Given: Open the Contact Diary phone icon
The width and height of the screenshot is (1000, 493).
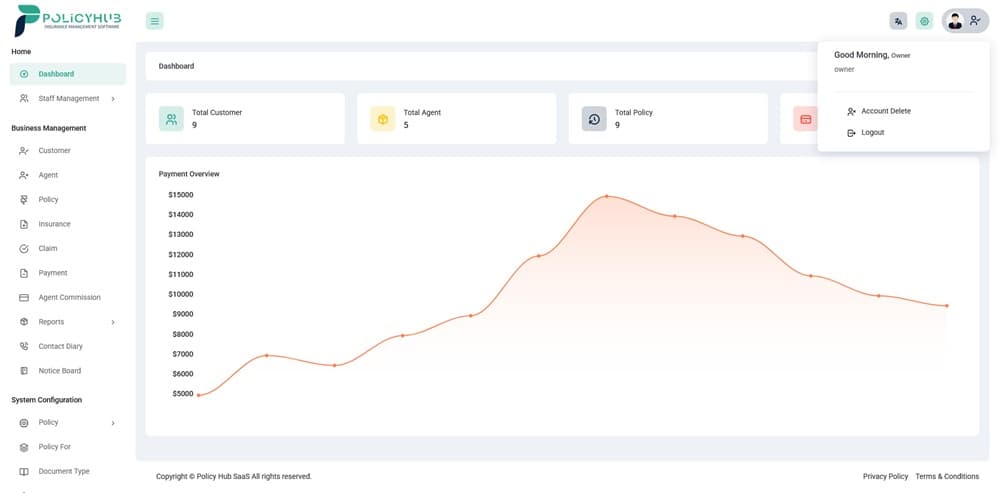Looking at the screenshot, I should tap(24, 346).
